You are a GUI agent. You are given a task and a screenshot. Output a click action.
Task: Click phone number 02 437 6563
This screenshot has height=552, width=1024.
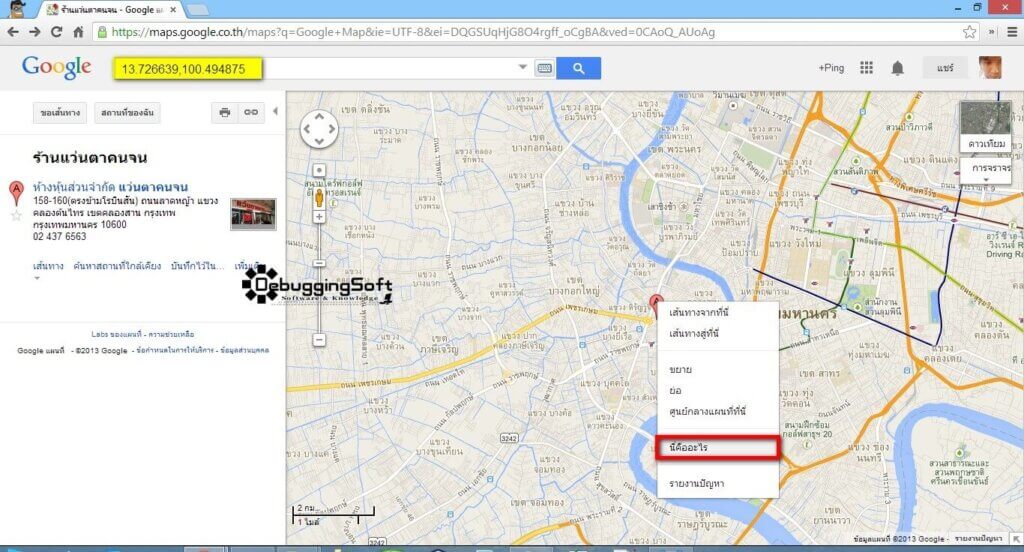[59, 236]
